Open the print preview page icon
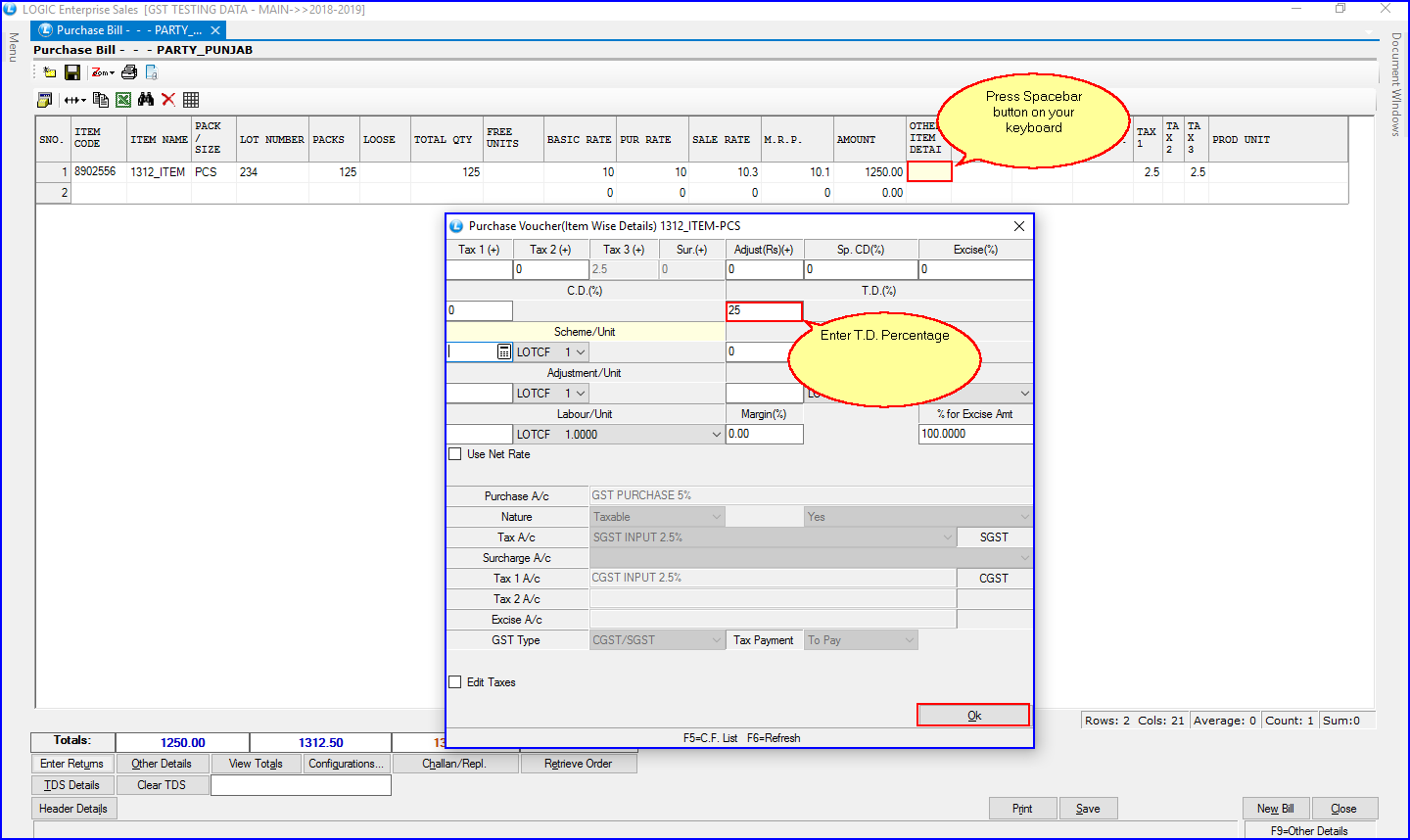This screenshot has width=1410, height=840. pos(152,72)
